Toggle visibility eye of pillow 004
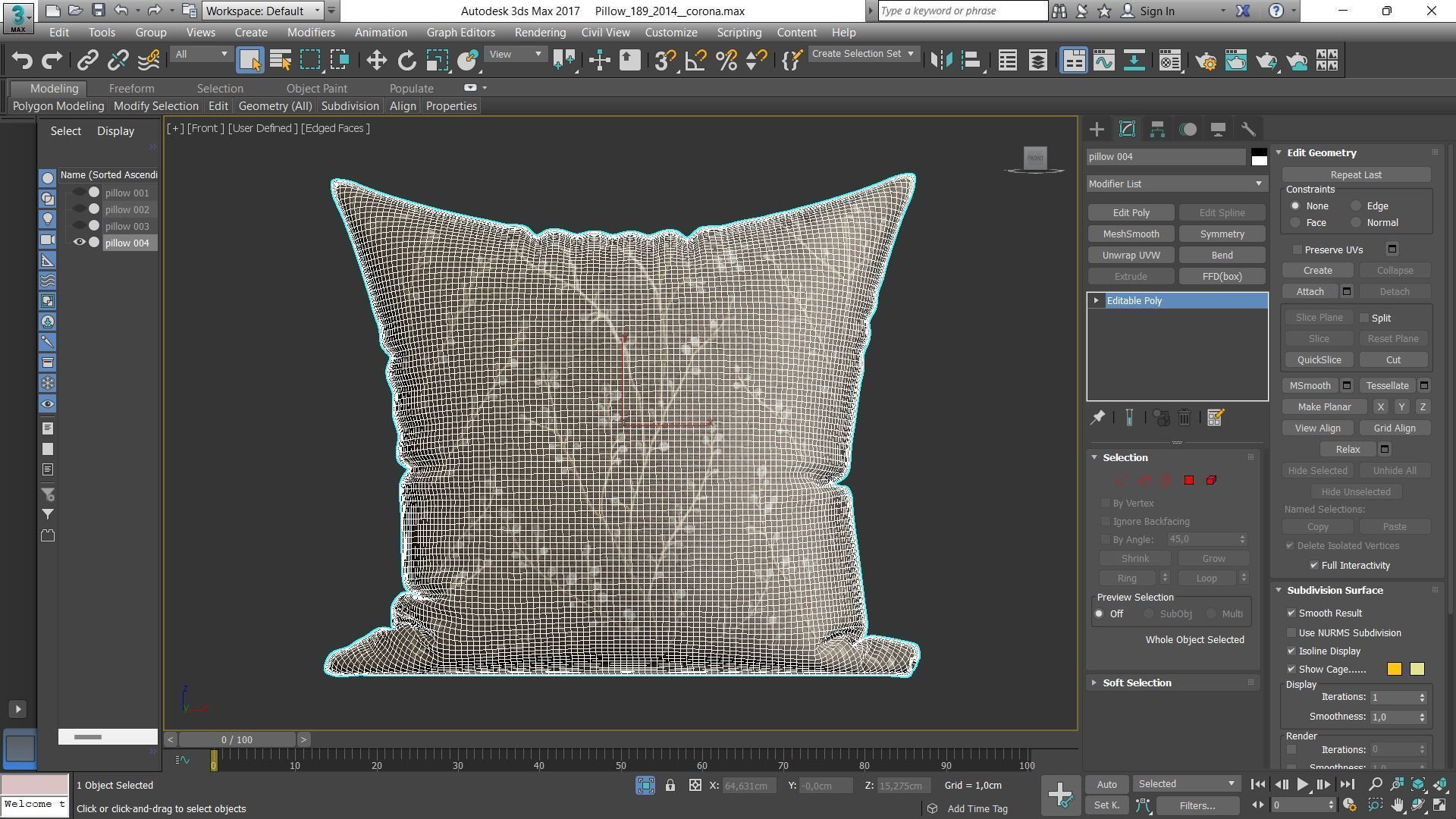Screen dimensions: 1456x819 pyautogui.click(x=79, y=243)
